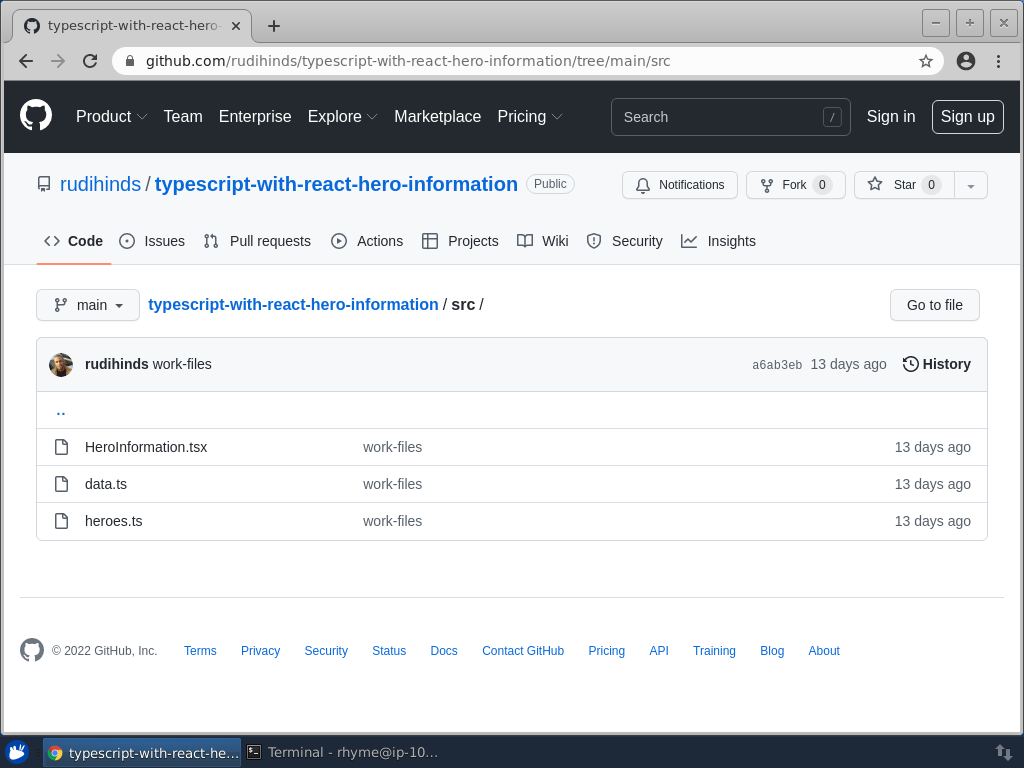Image resolution: width=1024 pixels, height=768 pixels.
Task: Bookmark this page with the star icon
Action: (925, 61)
